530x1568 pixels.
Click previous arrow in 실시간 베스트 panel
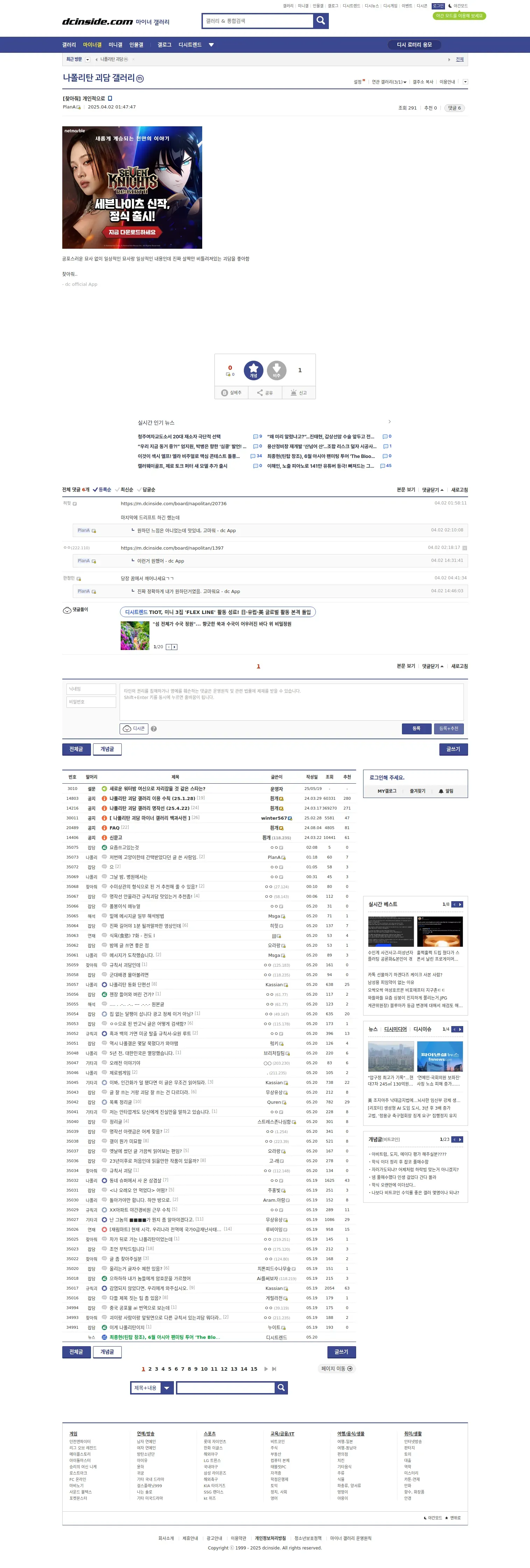tap(454, 905)
